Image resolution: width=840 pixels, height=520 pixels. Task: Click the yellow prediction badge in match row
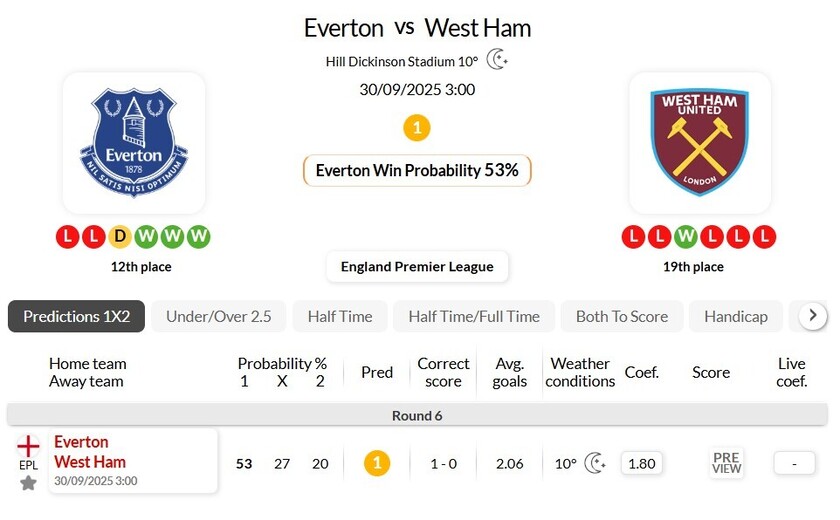[376, 463]
